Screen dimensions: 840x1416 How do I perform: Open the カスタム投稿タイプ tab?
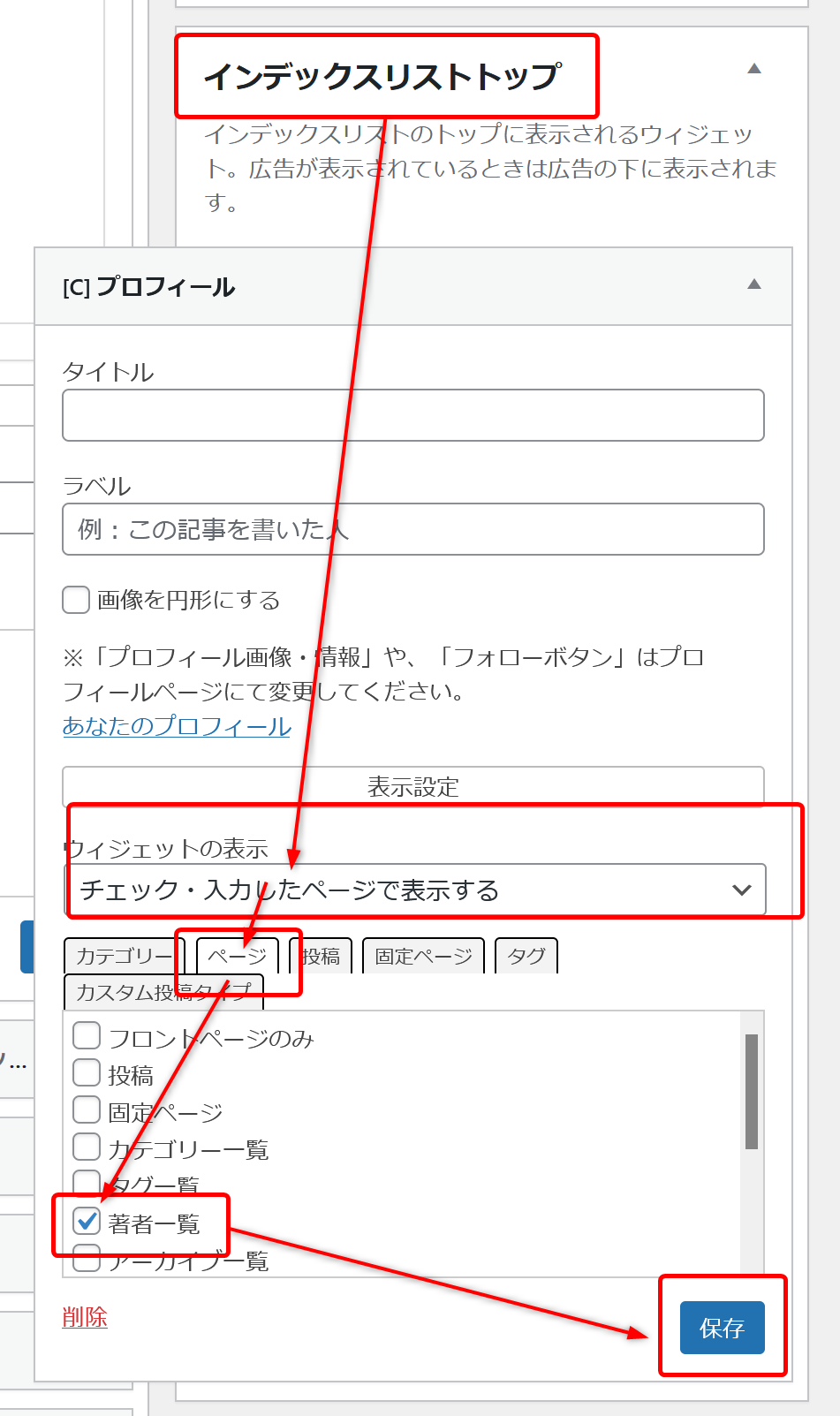[x=163, y=992]
